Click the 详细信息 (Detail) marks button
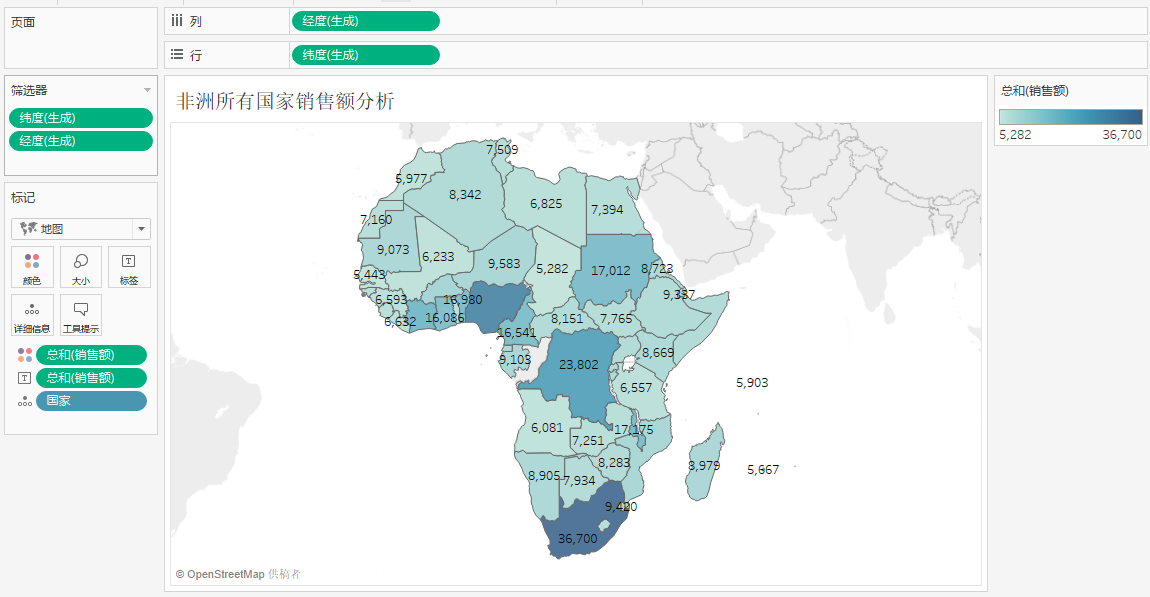1150x597 pixels. [32, 315]
